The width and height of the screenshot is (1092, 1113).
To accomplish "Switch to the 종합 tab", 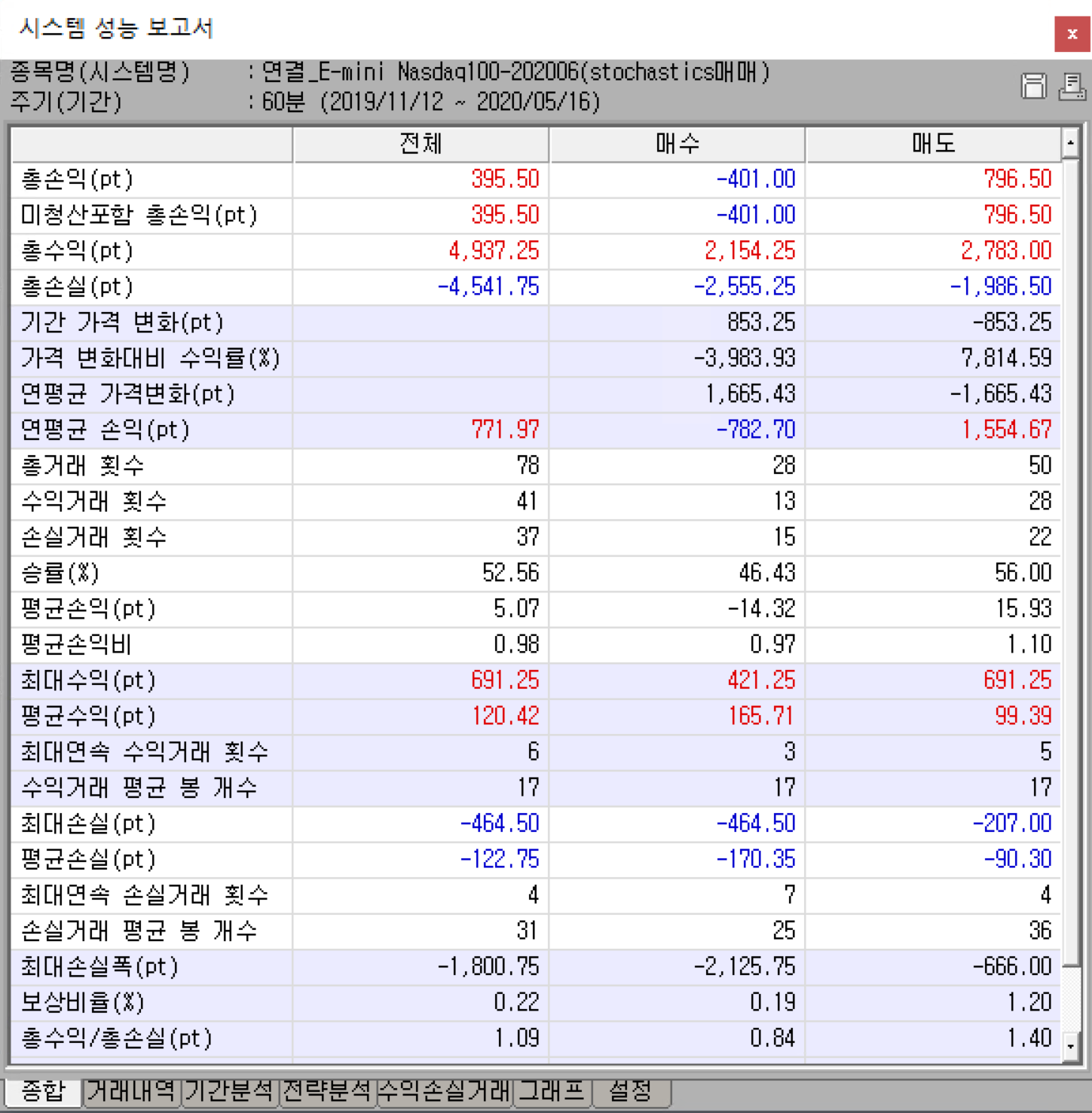I will 43,1091.
